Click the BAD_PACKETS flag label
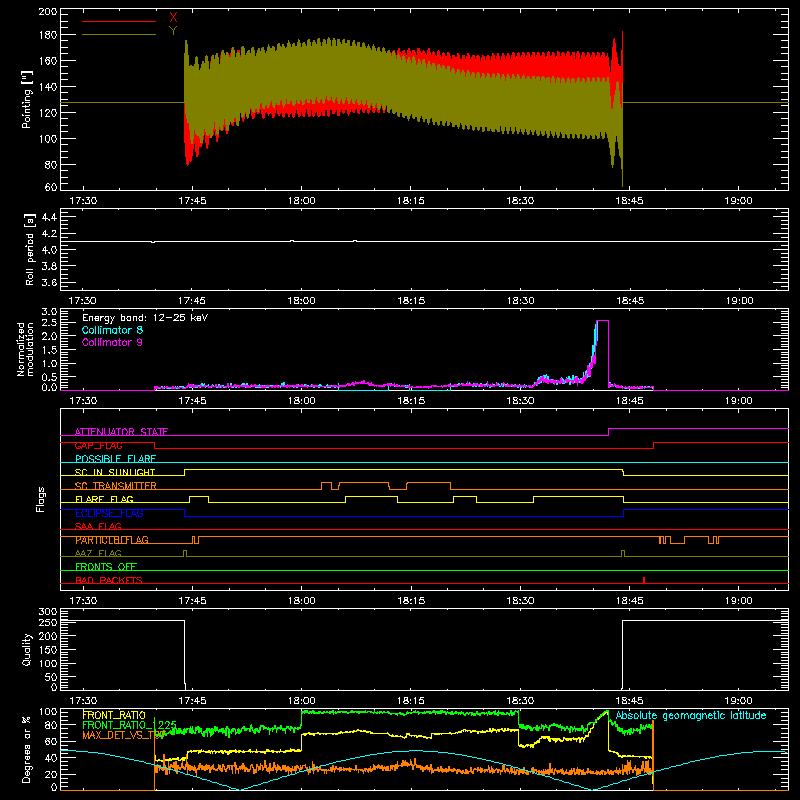800x800 pixels. click(109, 580)
